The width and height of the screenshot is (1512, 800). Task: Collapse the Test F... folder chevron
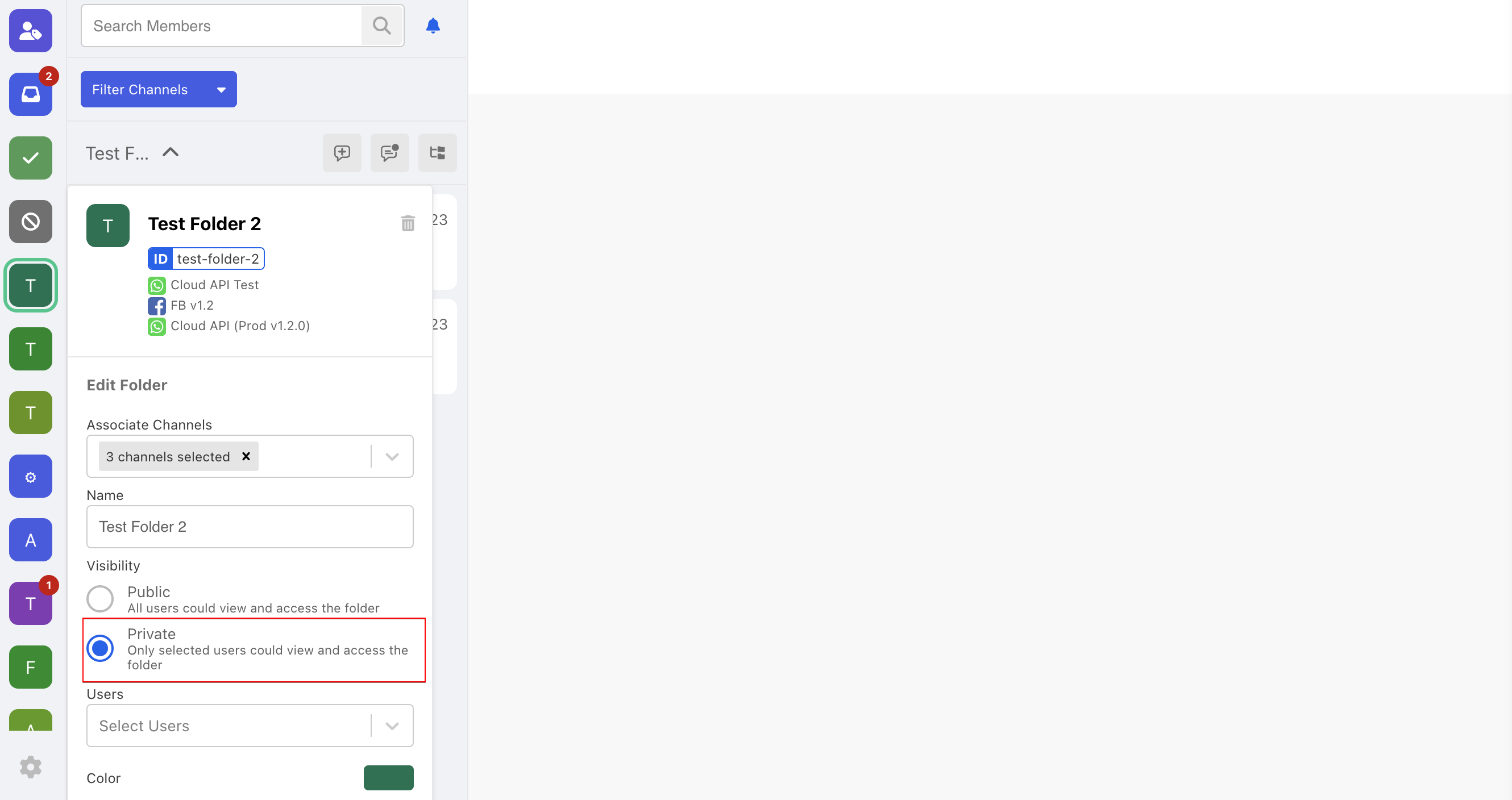click(170, 152)
